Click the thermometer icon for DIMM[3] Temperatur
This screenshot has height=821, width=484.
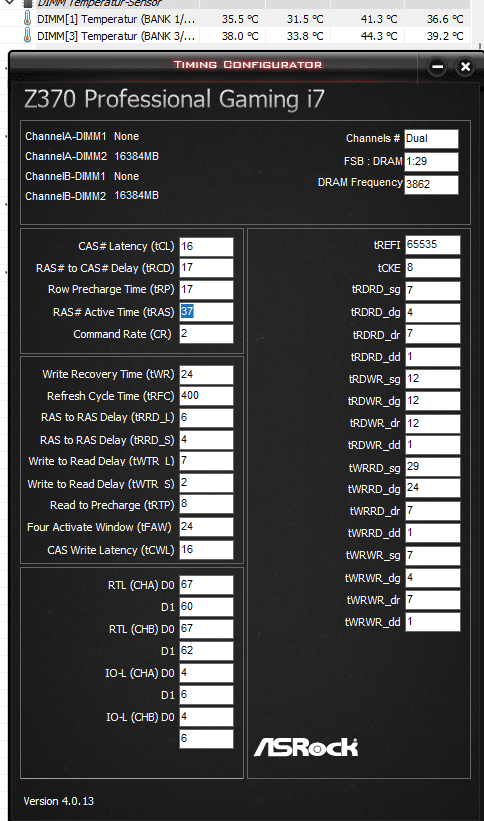tap(27, 37)
